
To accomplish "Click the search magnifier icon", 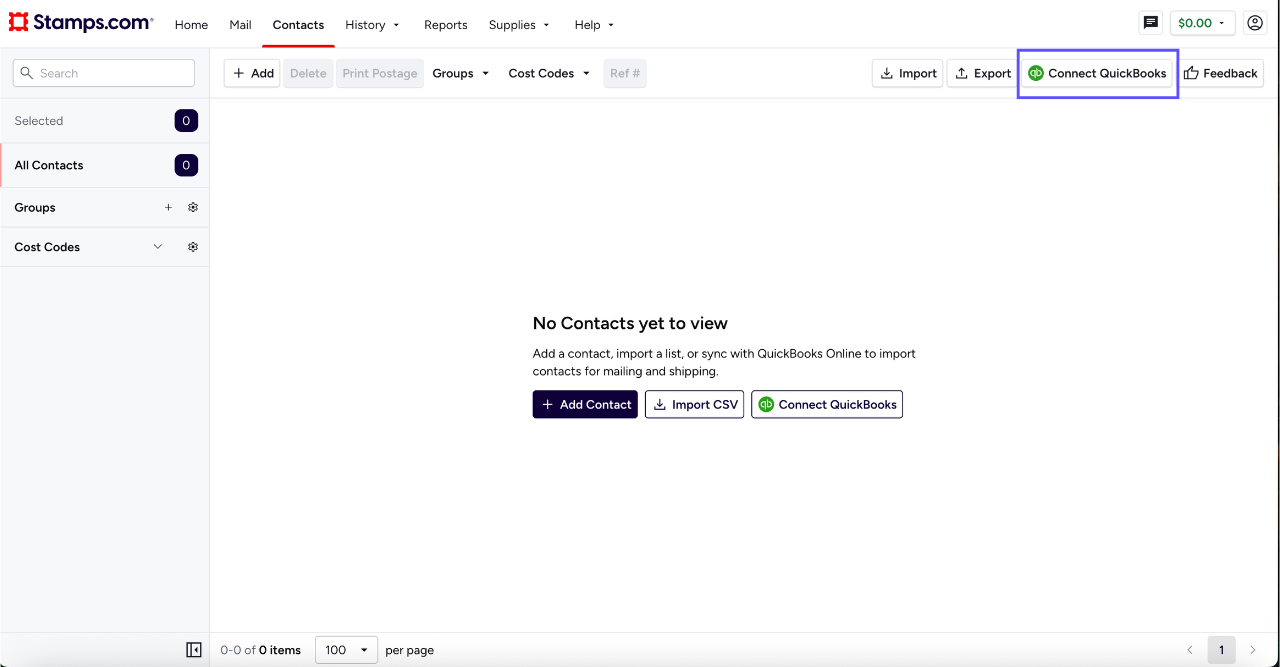I will (x=27, y=73).
